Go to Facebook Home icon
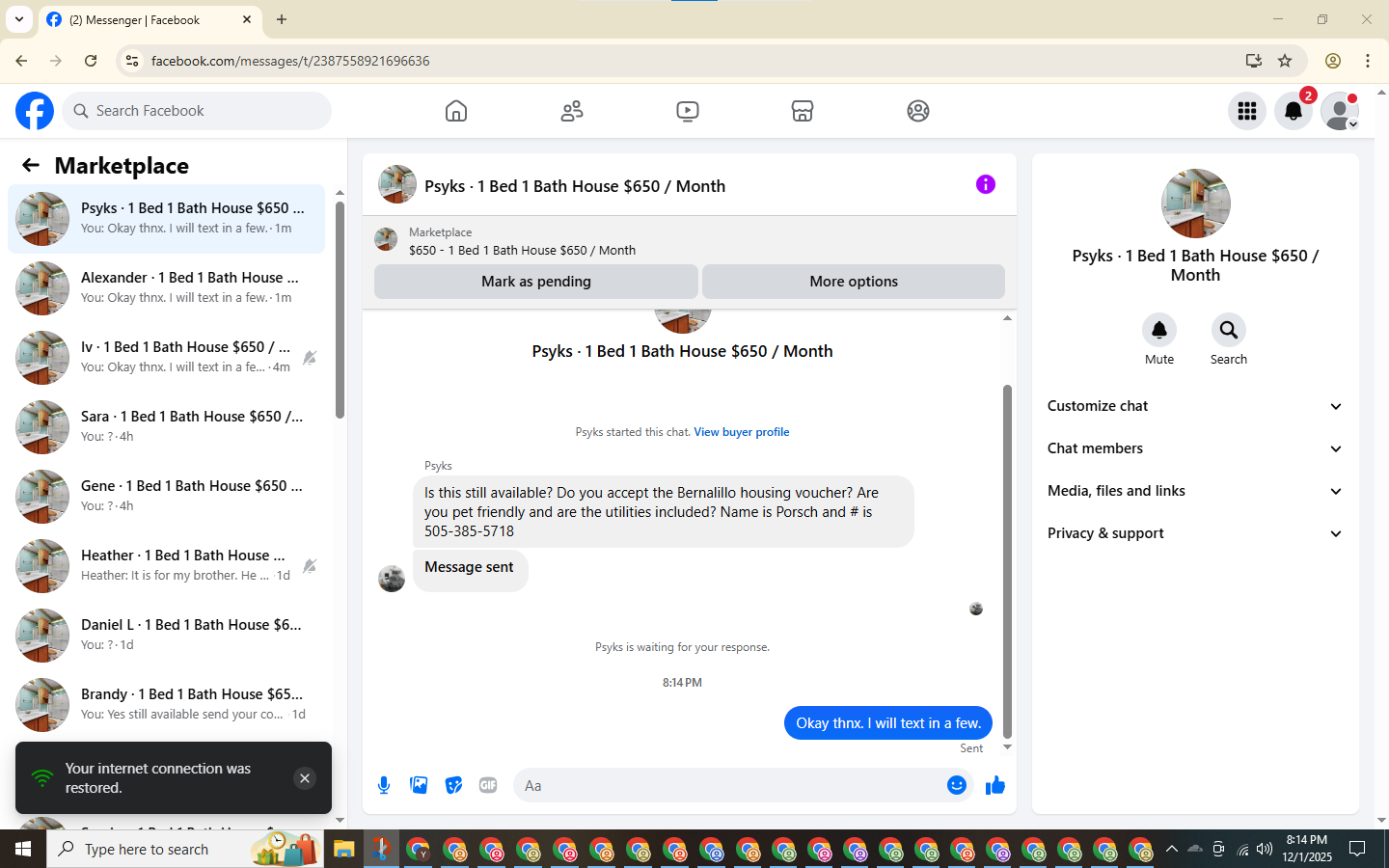 (x=456, y=111)
